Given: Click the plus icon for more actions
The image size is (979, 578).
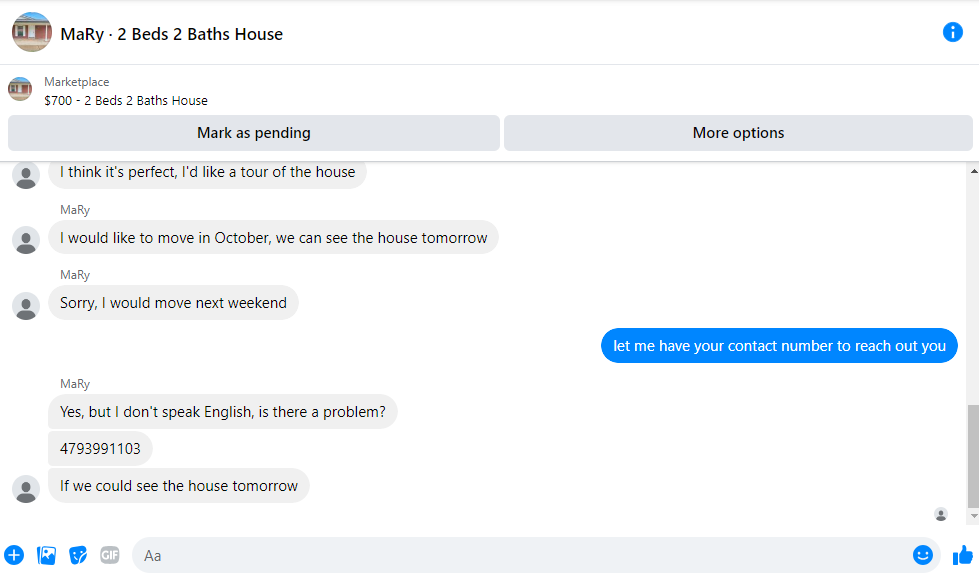Looking at the screenshot, I should click(14, 555).
